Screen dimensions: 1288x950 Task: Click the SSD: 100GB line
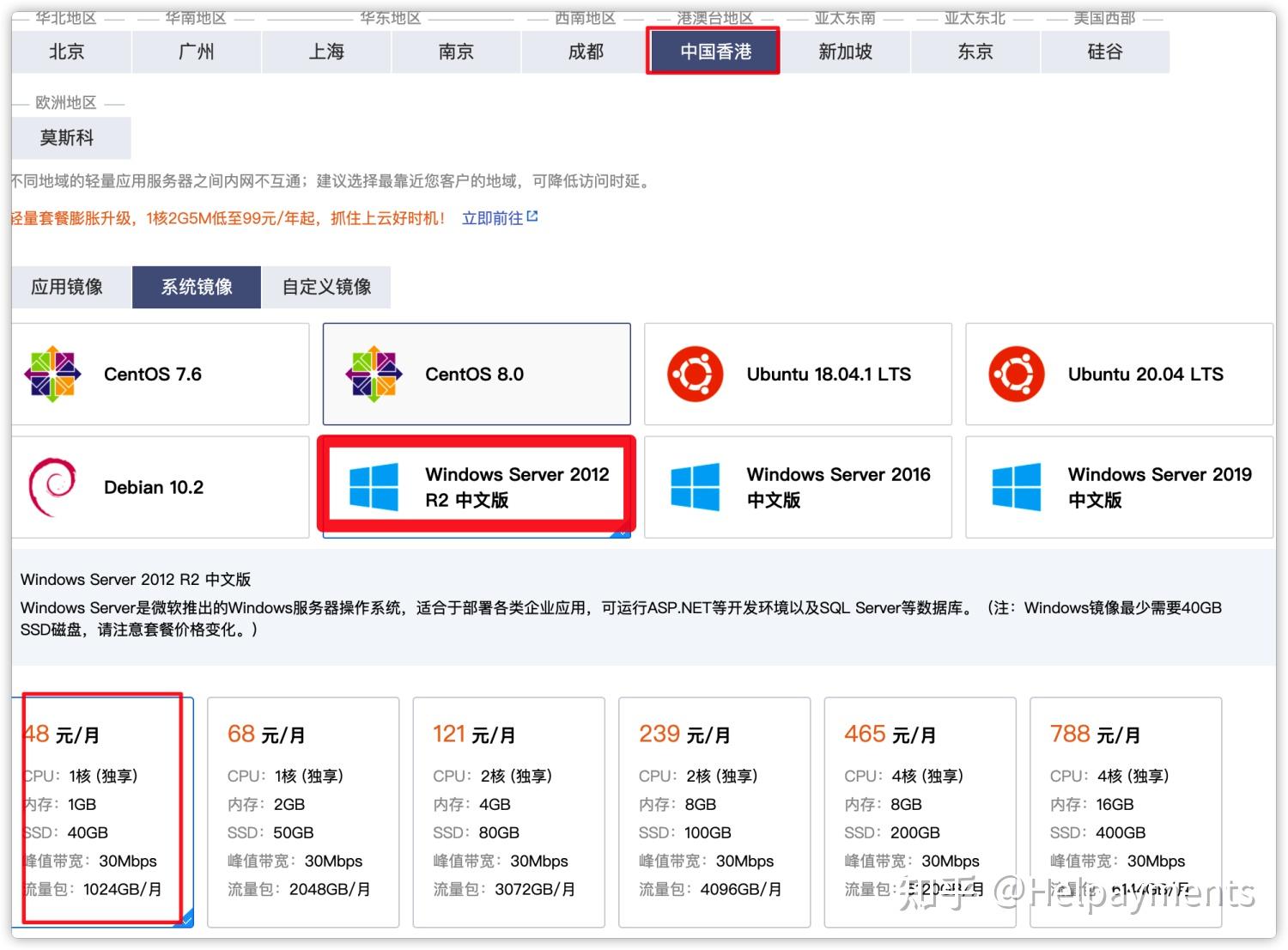(685, 833)
